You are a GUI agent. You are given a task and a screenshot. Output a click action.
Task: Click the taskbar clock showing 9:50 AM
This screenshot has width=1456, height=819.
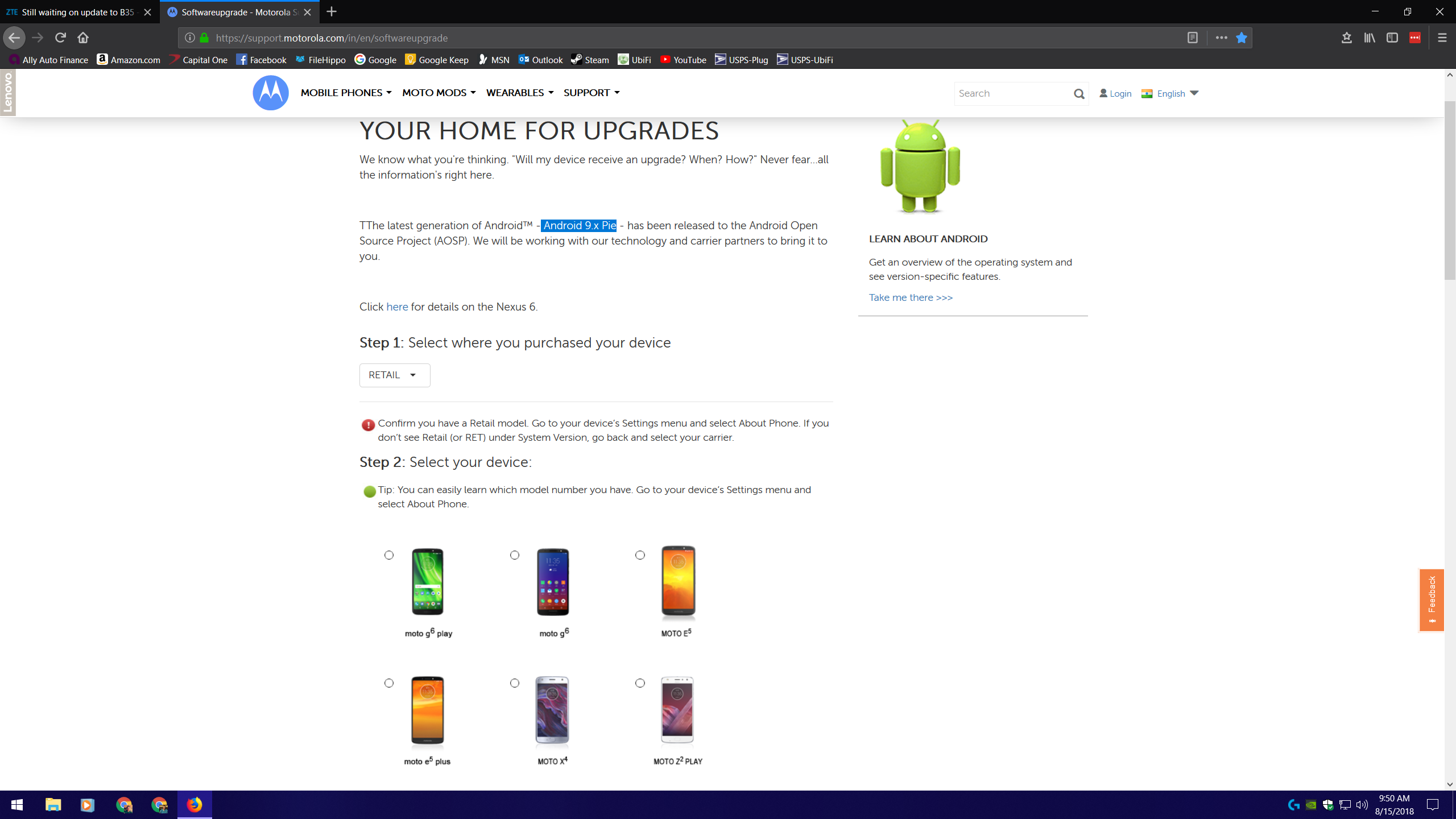[x=1395, y=805]
